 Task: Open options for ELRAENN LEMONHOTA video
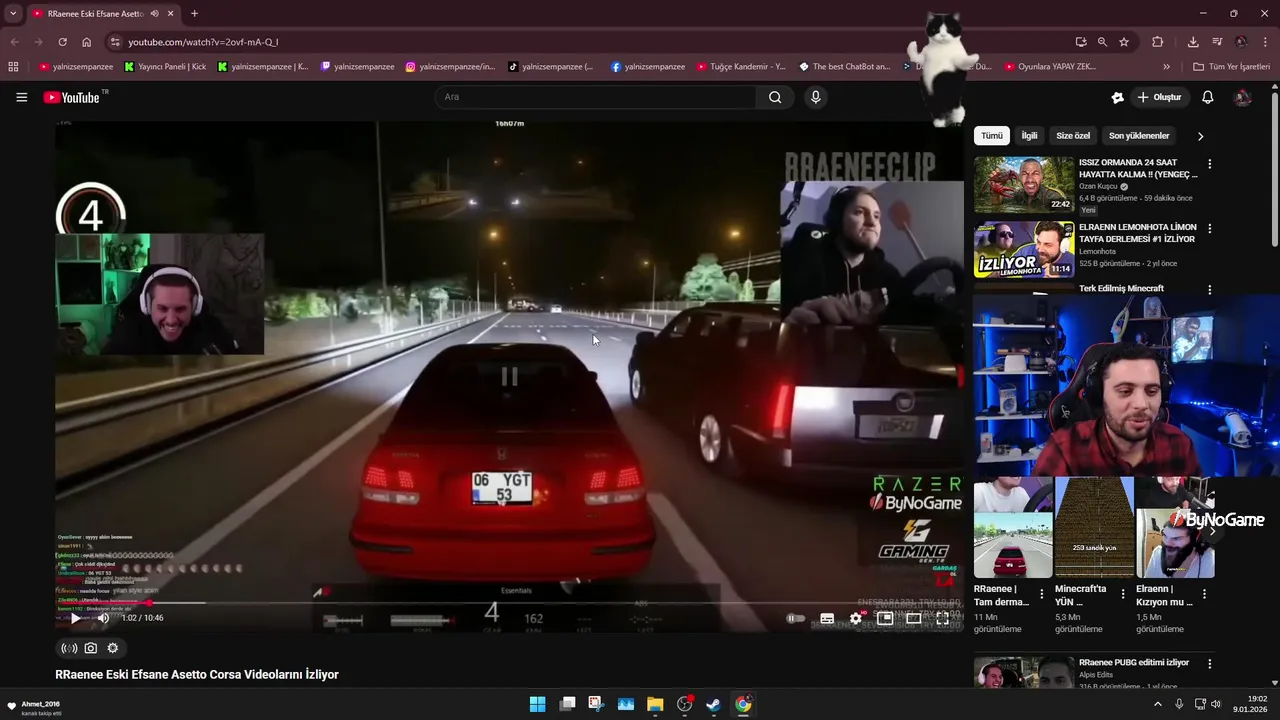(1209, 228)
